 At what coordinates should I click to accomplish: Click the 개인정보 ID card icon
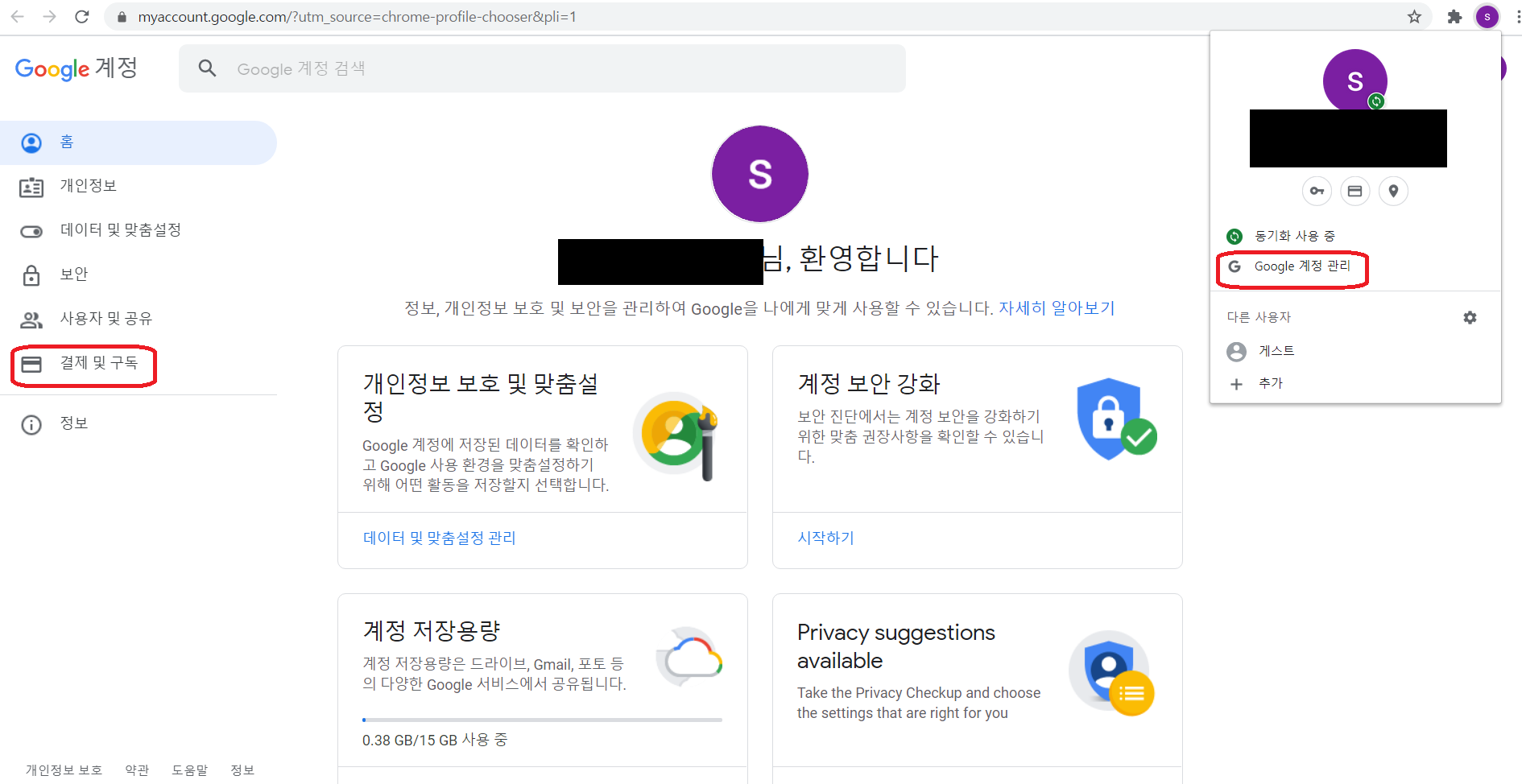pyautogui.click(x=31, y=188)
